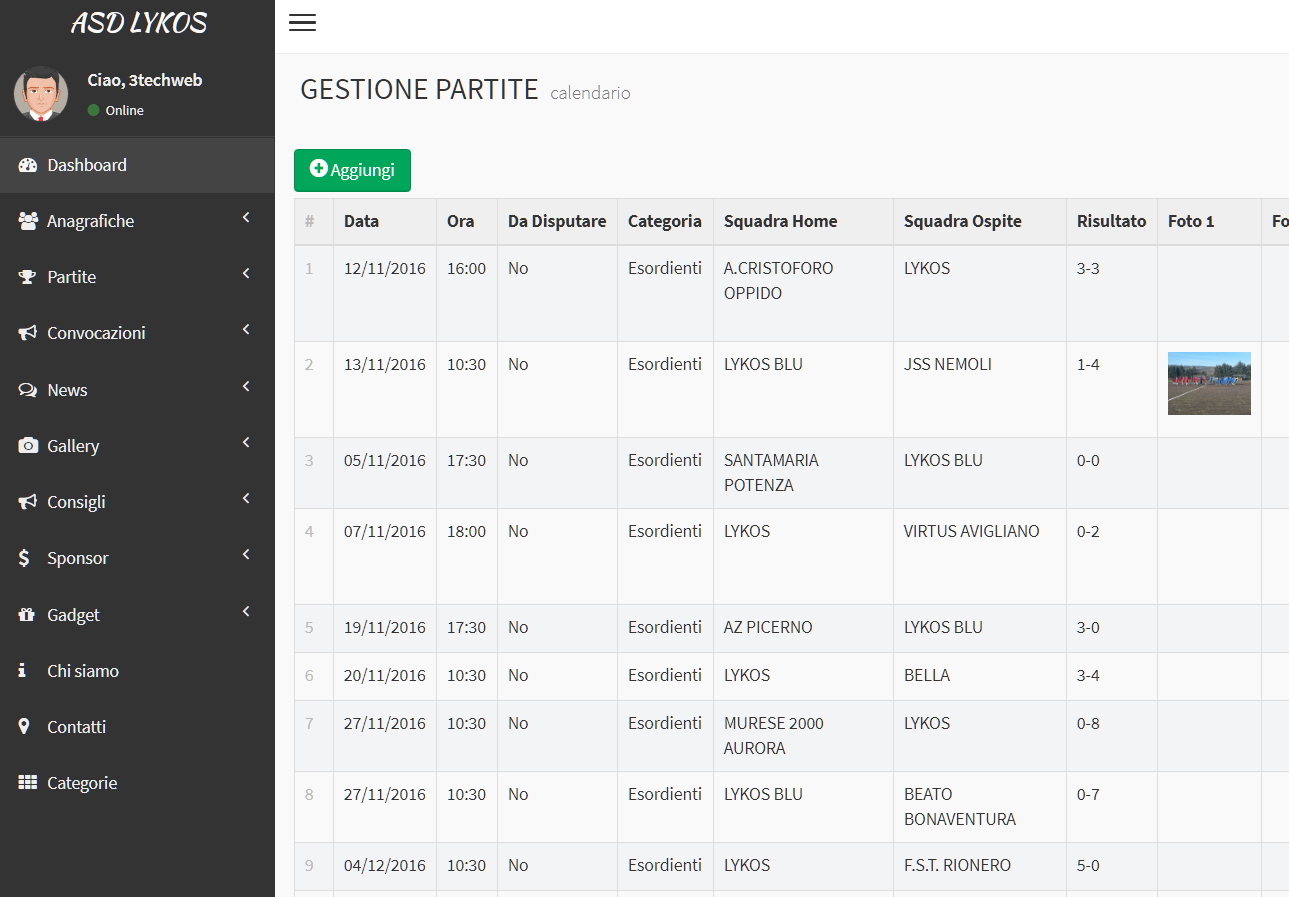1289x897 pixels.
Task: Click the 3techweb user avatar
Action: pyautogui.click(x=41, y=94)
